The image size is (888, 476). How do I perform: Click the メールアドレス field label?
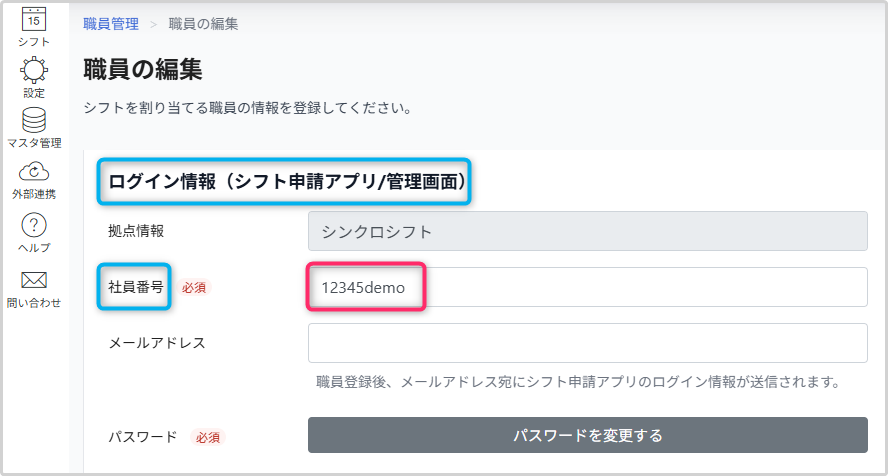click(157, 343)
